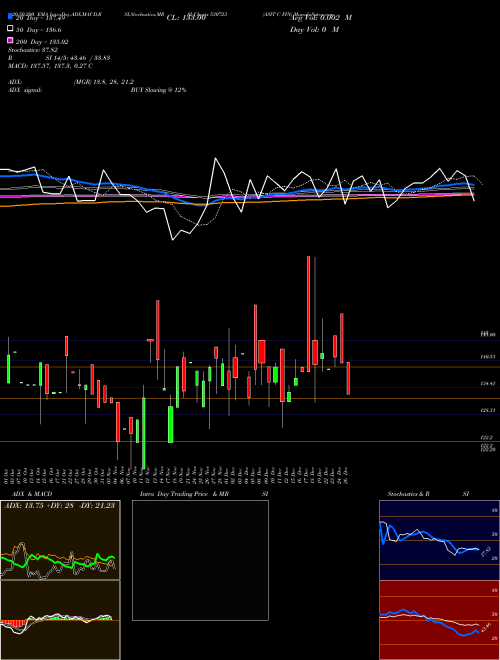
Task: Click the 149.33 price axis label
Action: click(488, 357)
